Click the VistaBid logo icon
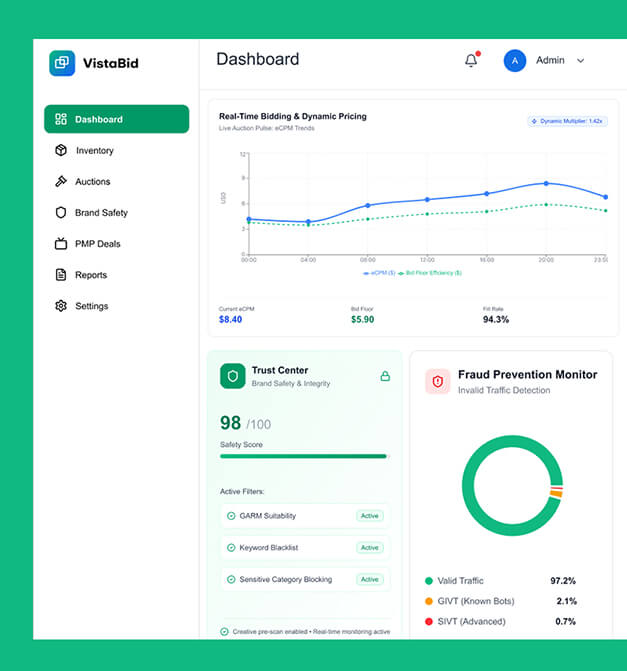627x671 pixels. coord(62,63)
